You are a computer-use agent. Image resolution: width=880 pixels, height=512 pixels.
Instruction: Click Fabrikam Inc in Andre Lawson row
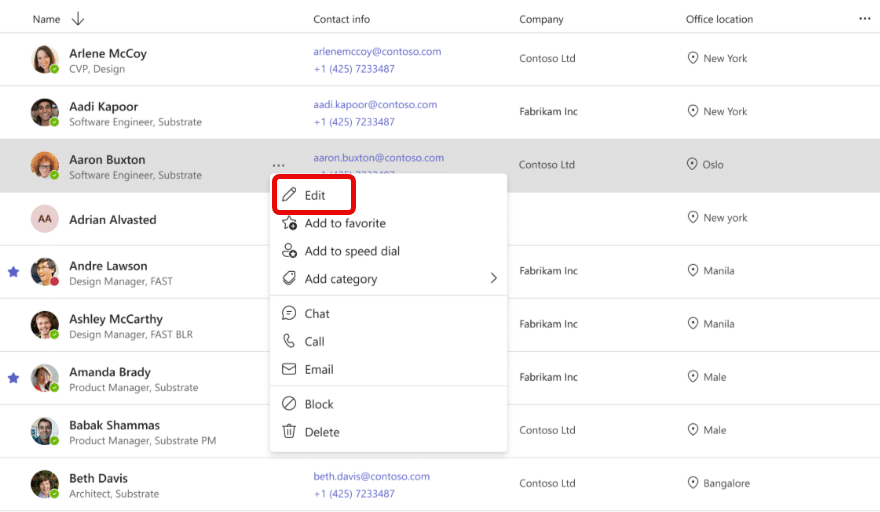pyautogui.click(x=548, y=271)
